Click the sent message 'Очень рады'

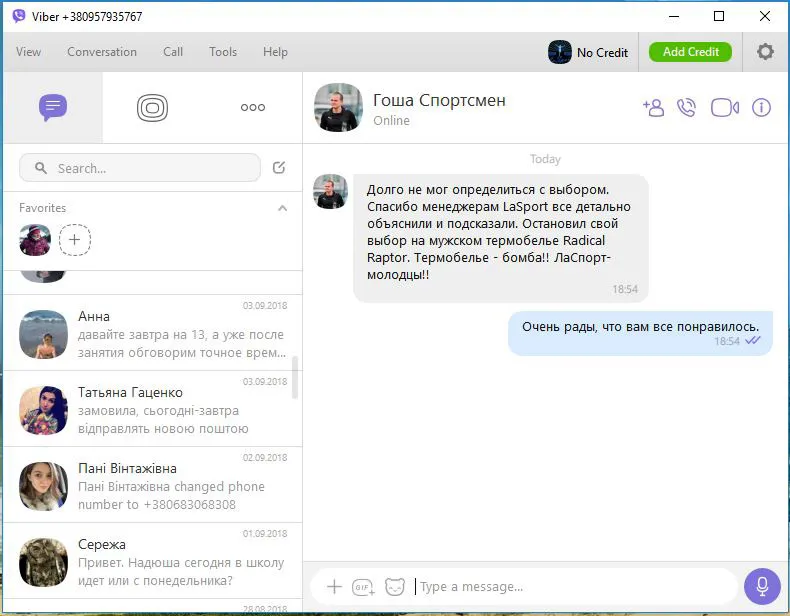coord(640,333)
